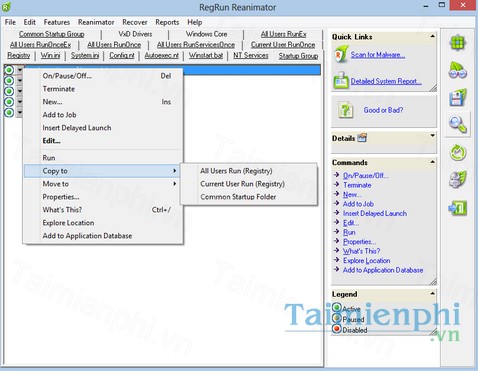This screenshot has height=371, width=478.
Task: Choose All Users Run (Registry) in submenu
Action: (249, 171)
